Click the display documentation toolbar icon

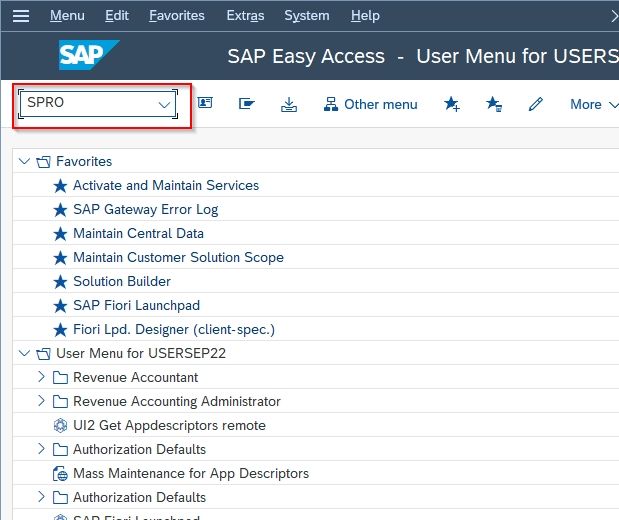(247, 104)
